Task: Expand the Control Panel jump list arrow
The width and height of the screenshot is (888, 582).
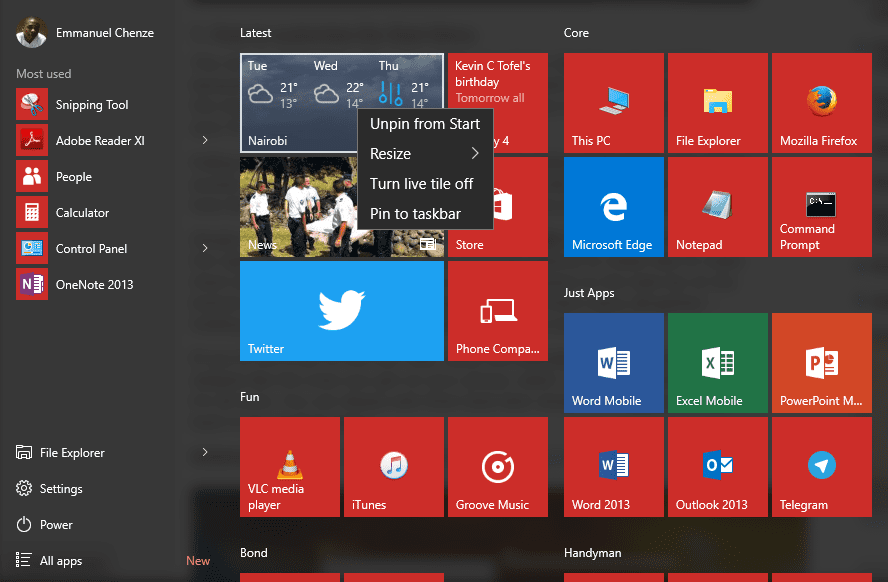Action: 205,249
